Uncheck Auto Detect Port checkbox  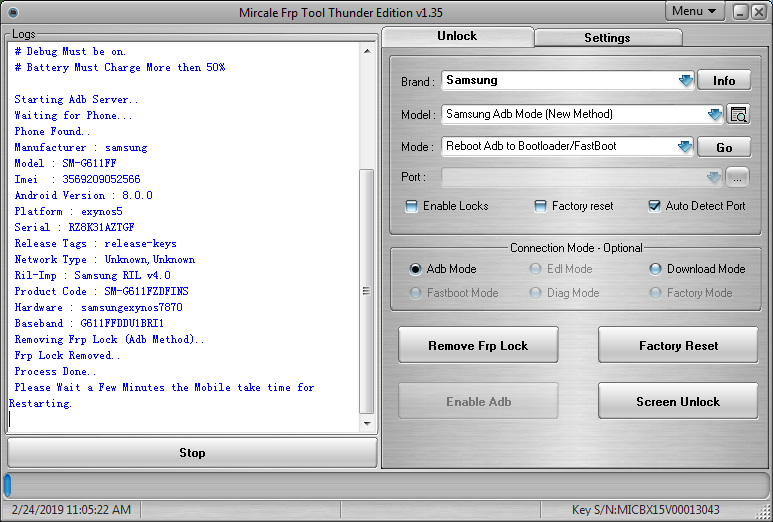coord(654,206)
